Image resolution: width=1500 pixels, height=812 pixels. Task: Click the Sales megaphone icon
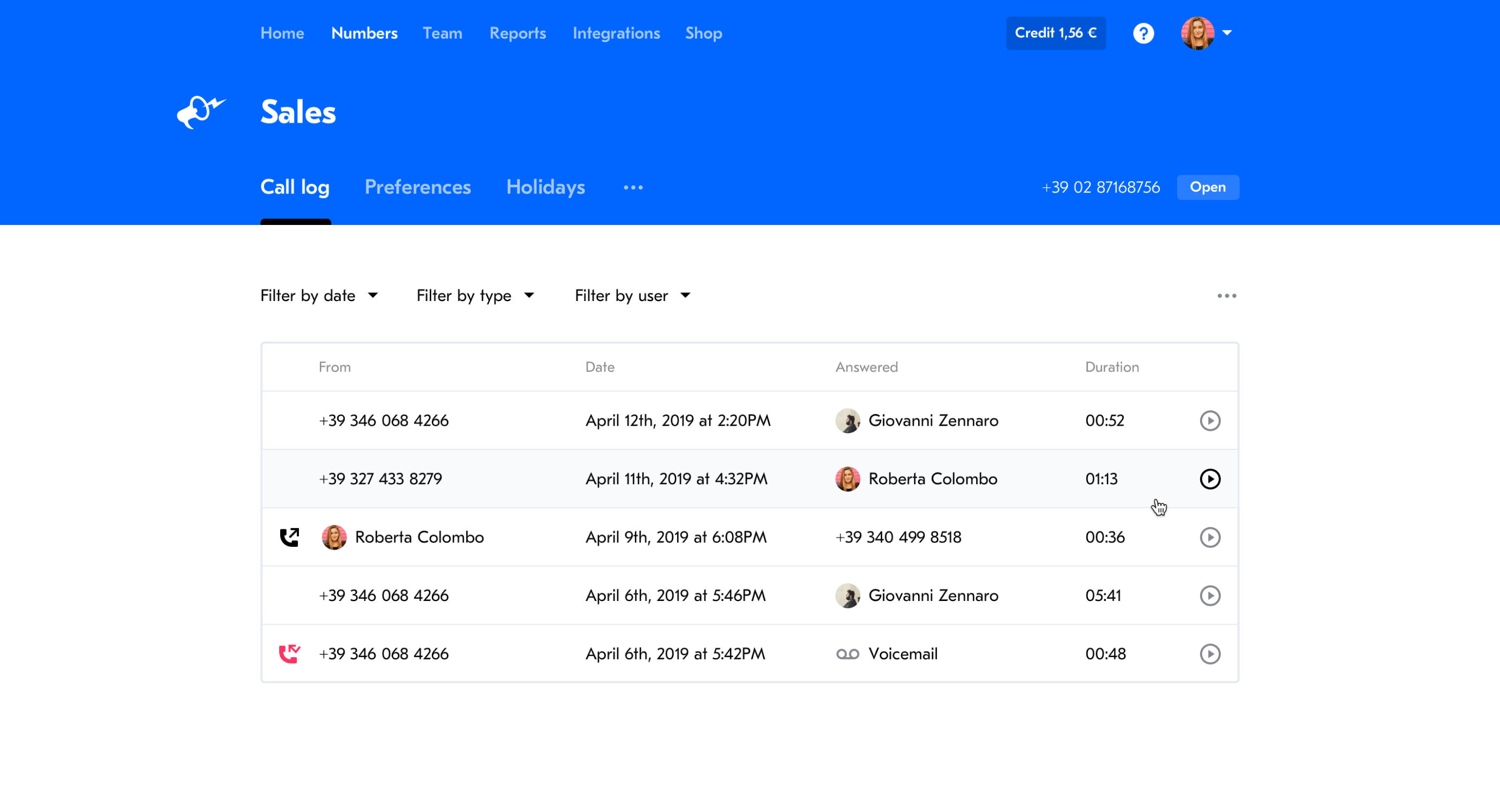(x=200, y=112)
